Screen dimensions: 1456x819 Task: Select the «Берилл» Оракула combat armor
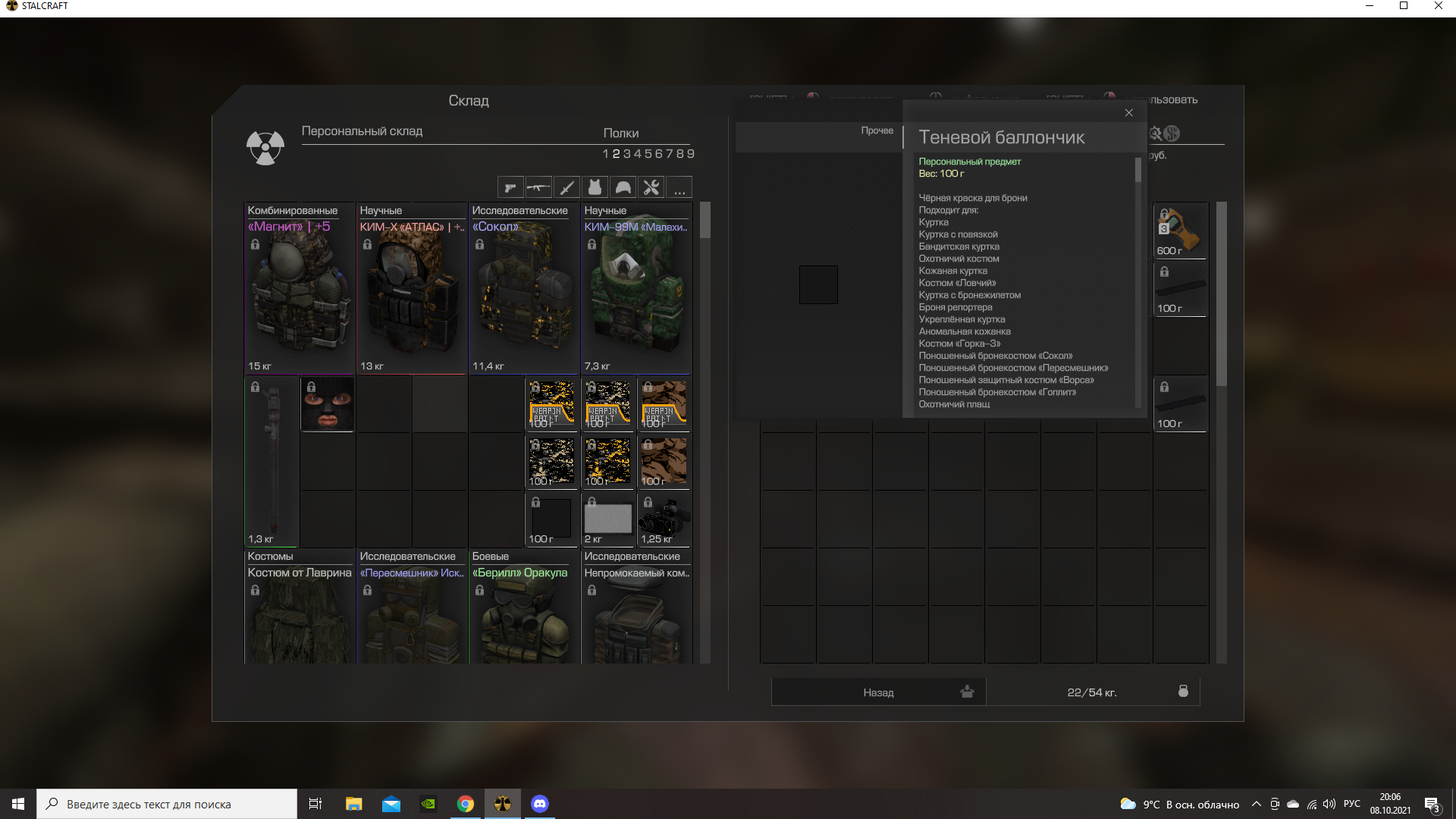coord(524,607)
